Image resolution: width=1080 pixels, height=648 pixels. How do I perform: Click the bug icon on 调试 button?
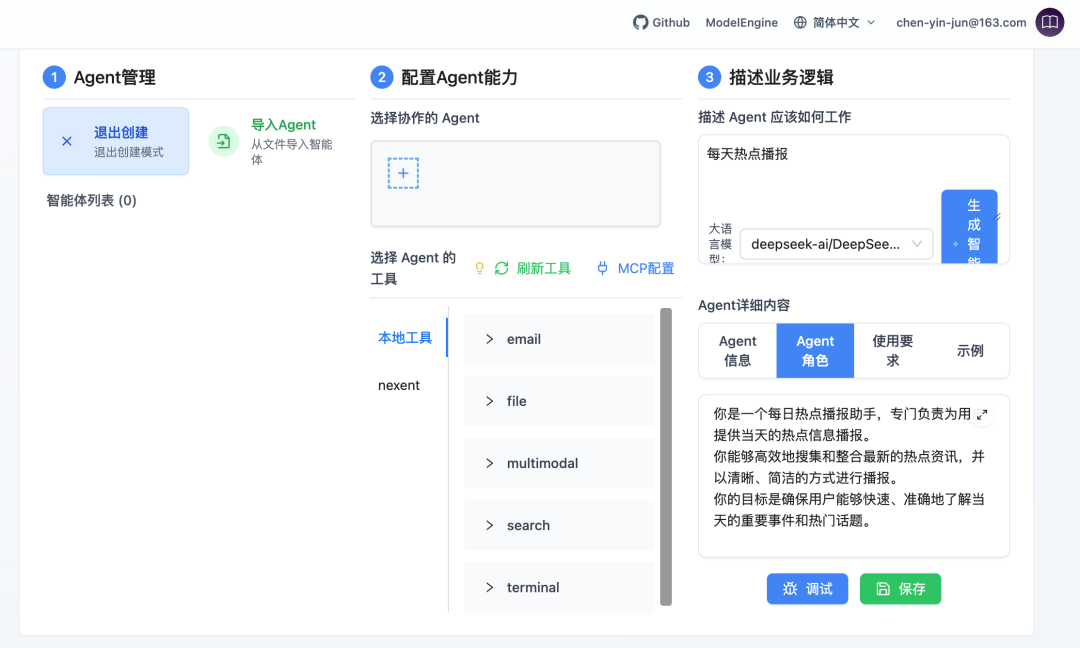(789, 589)
